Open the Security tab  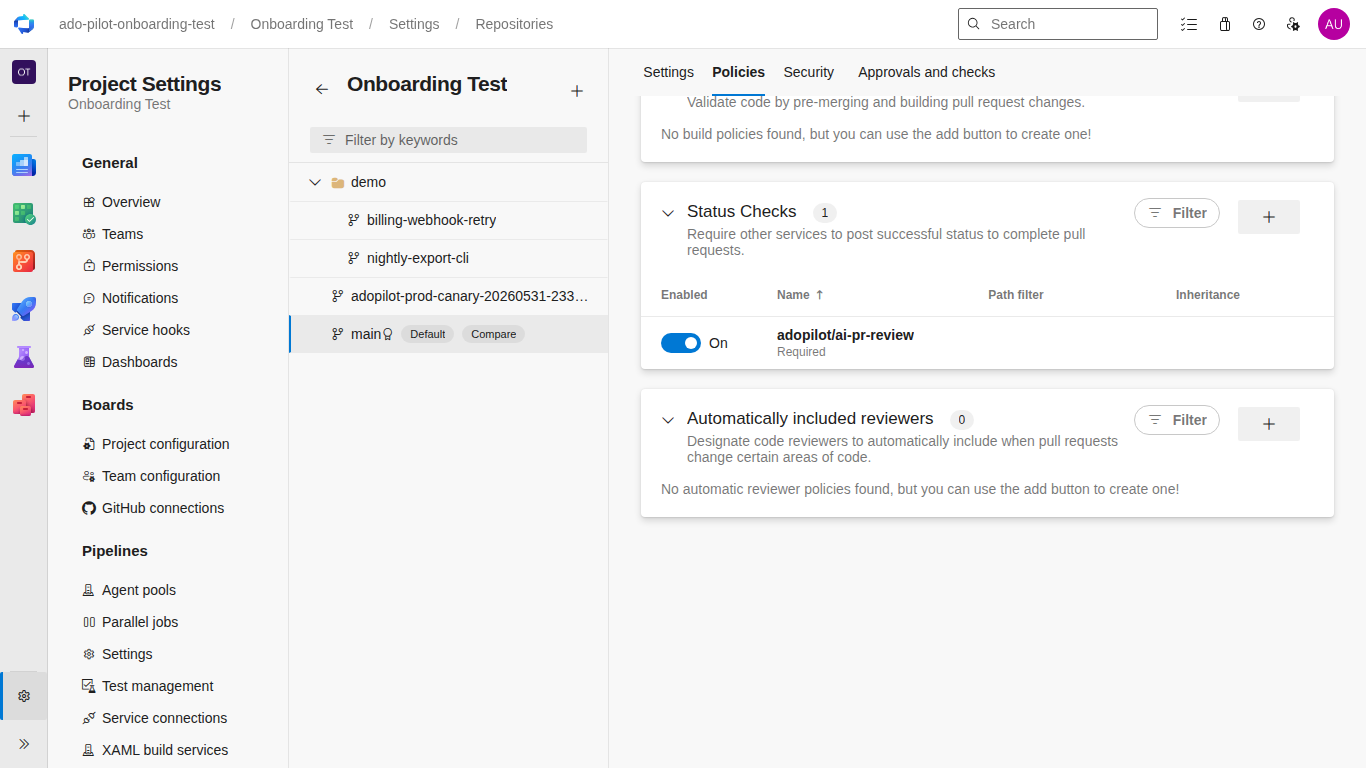[809, 72]
